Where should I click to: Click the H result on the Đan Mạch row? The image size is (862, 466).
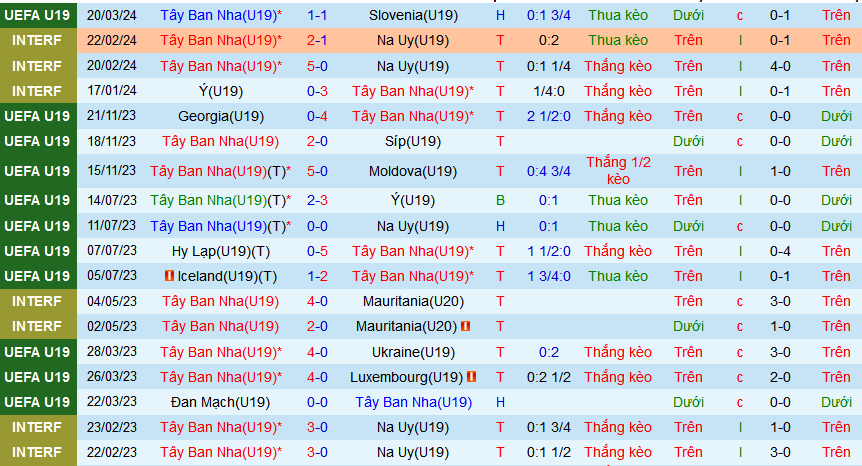point(500,403)
